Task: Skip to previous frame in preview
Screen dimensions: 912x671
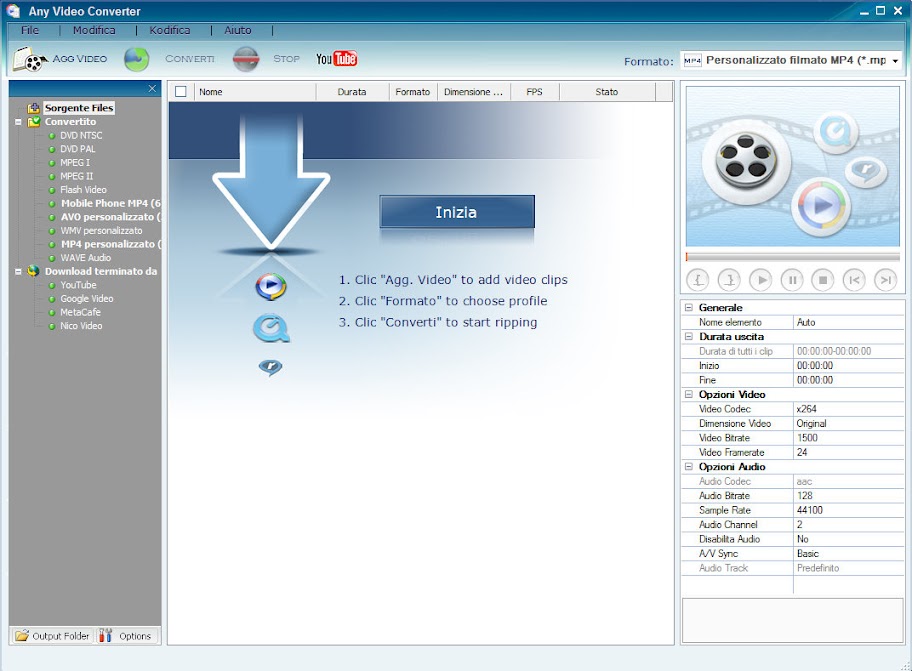Action: 854,280
